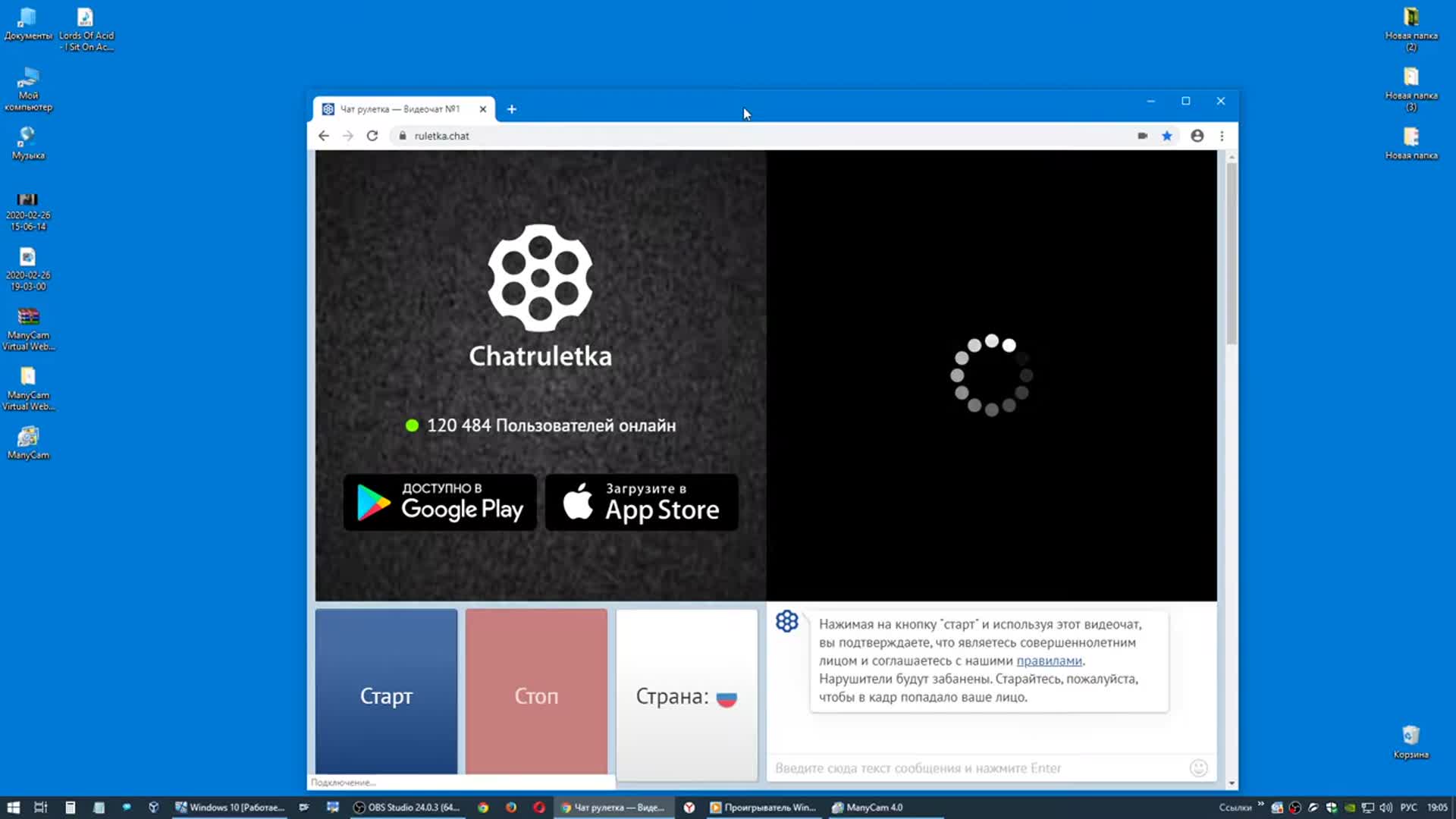Open Task View in taskbar

(x=41, y=808)
